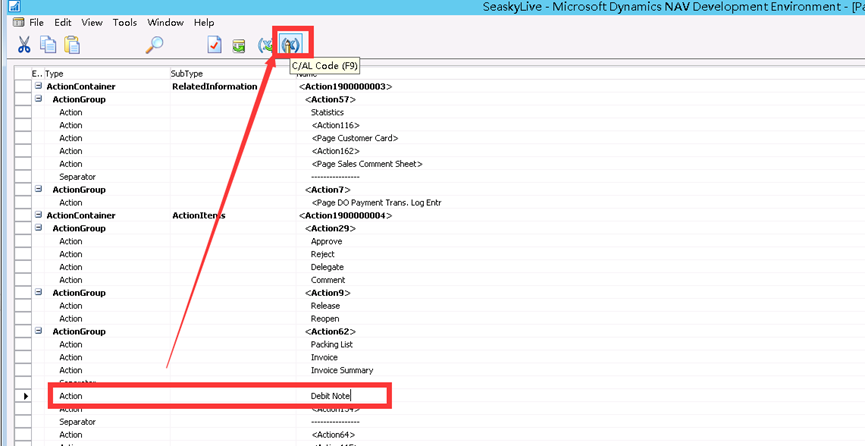Click the E.. column header

point(37,73)
